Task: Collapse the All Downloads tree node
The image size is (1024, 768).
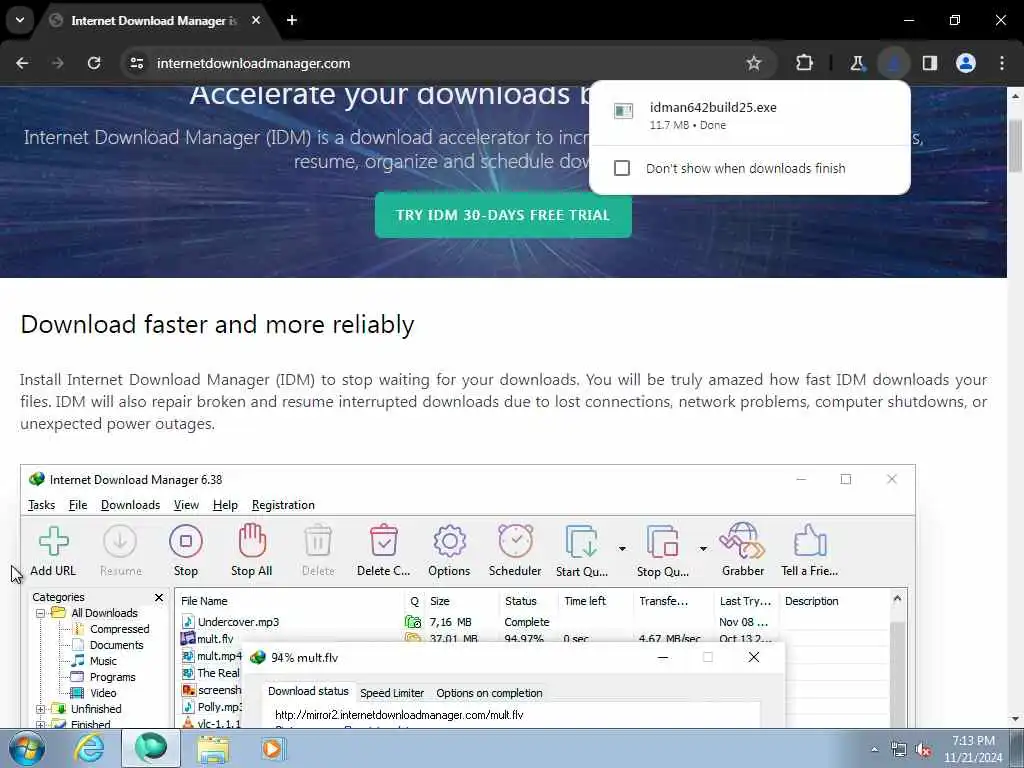Action: (40, 613)
